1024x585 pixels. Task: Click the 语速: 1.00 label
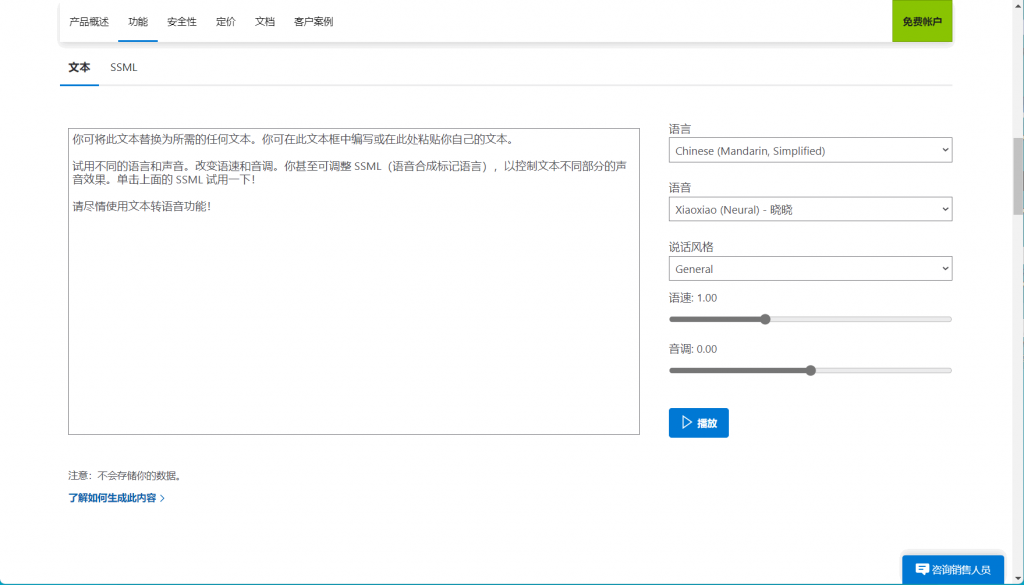(x=692, y=298)
